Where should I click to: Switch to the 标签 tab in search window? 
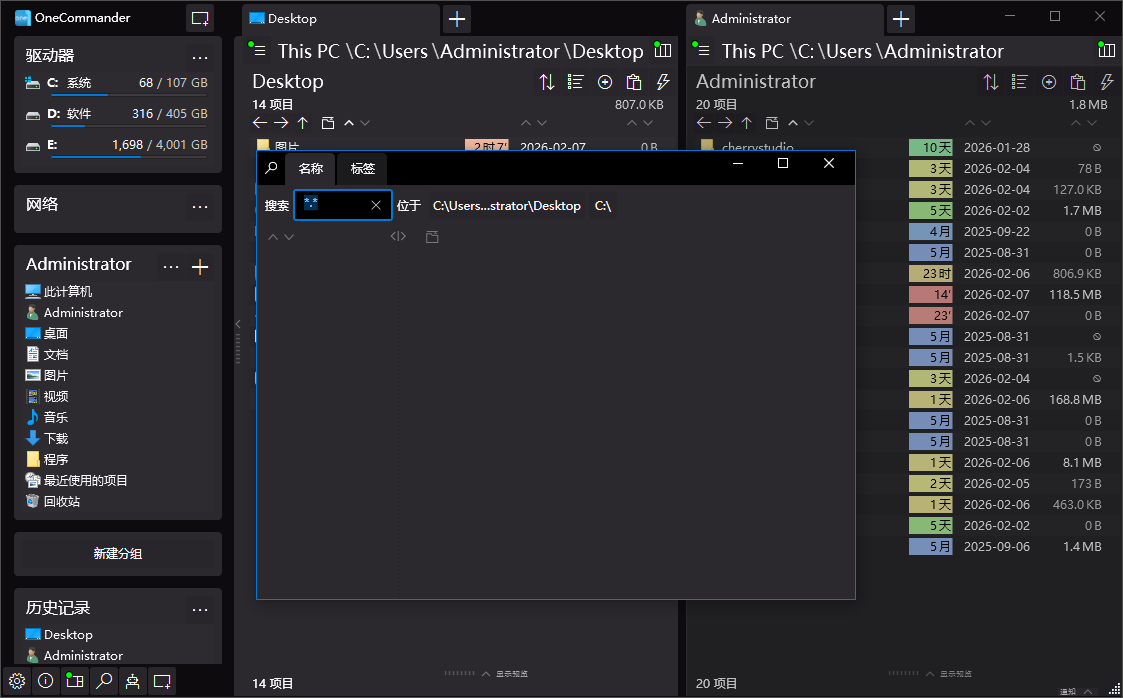tap(362, 168)
